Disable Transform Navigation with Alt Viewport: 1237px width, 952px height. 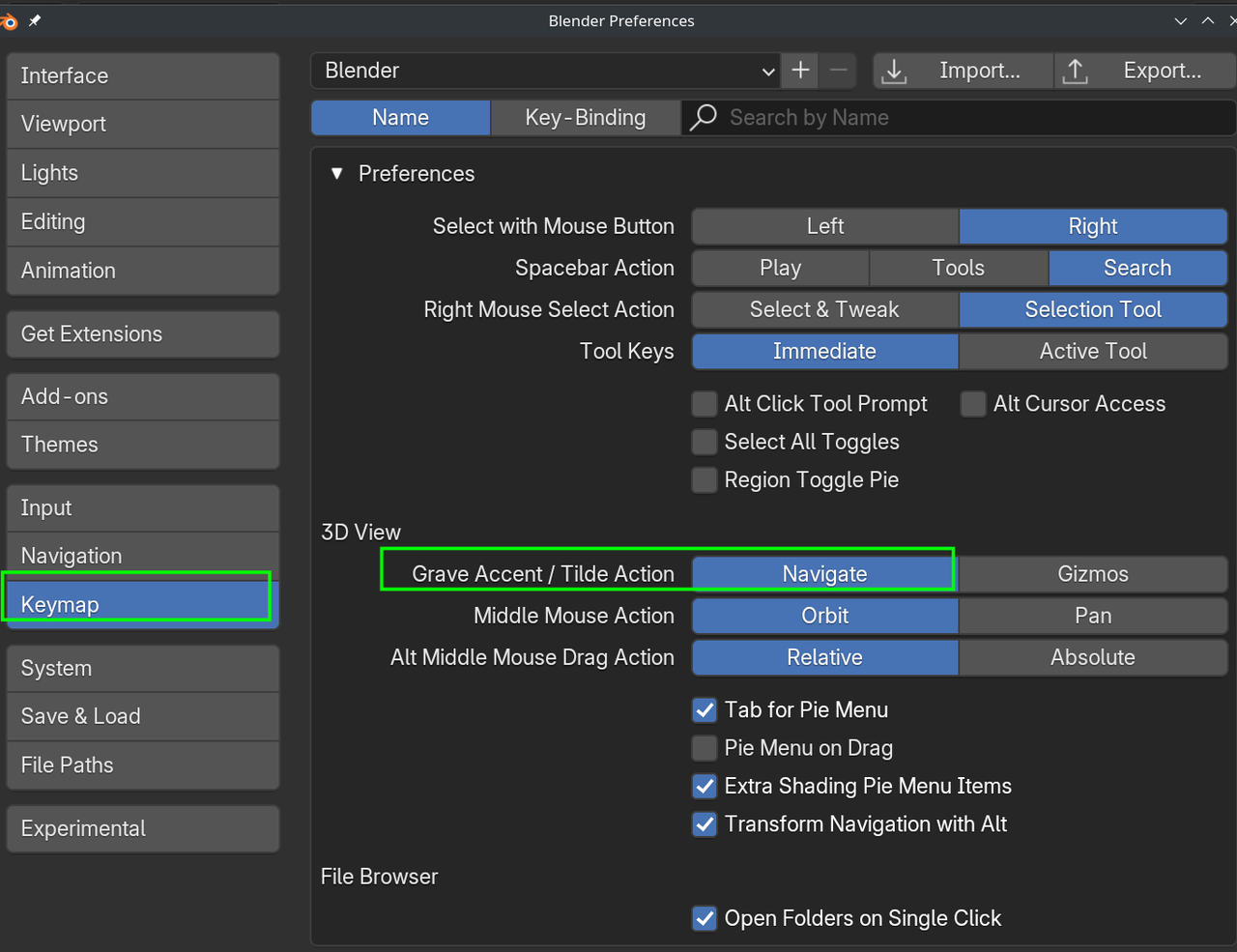tap(705, 824)
